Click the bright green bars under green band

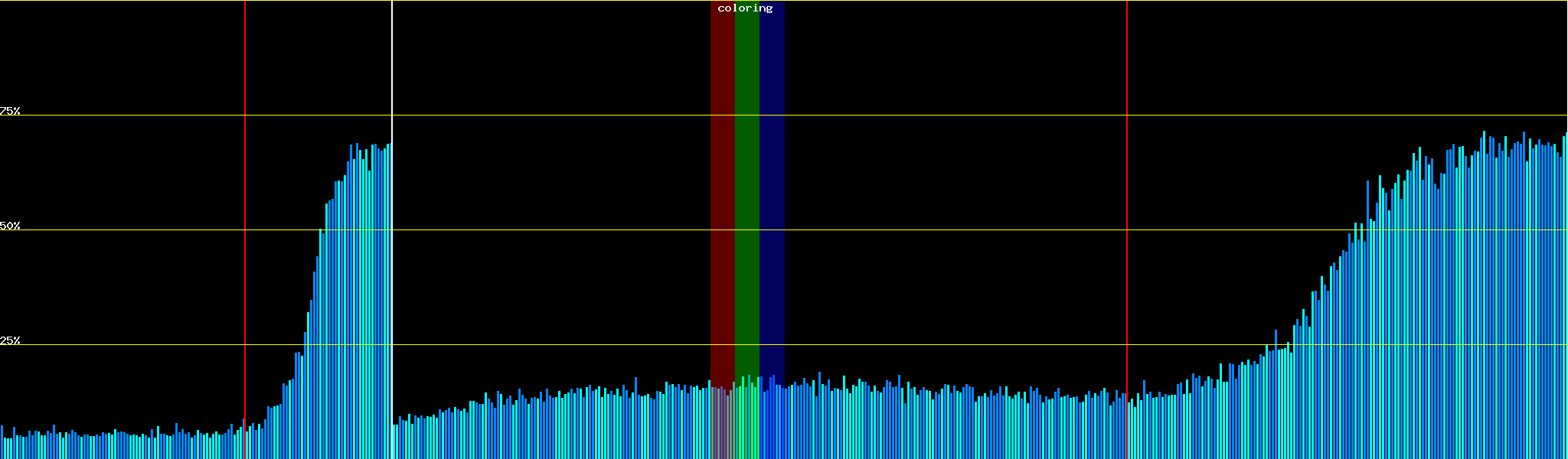point(746,421)
